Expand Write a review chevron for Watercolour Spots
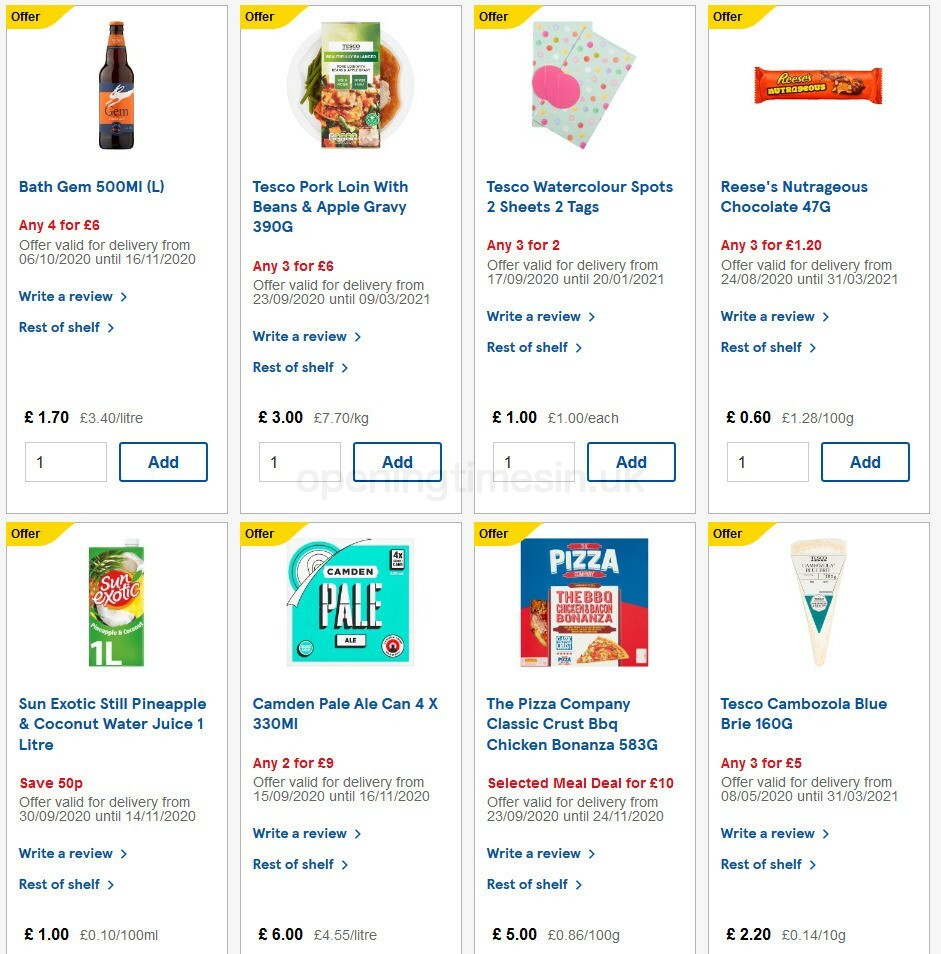Viewport: 941px width, 954px height. pos(590,316)
